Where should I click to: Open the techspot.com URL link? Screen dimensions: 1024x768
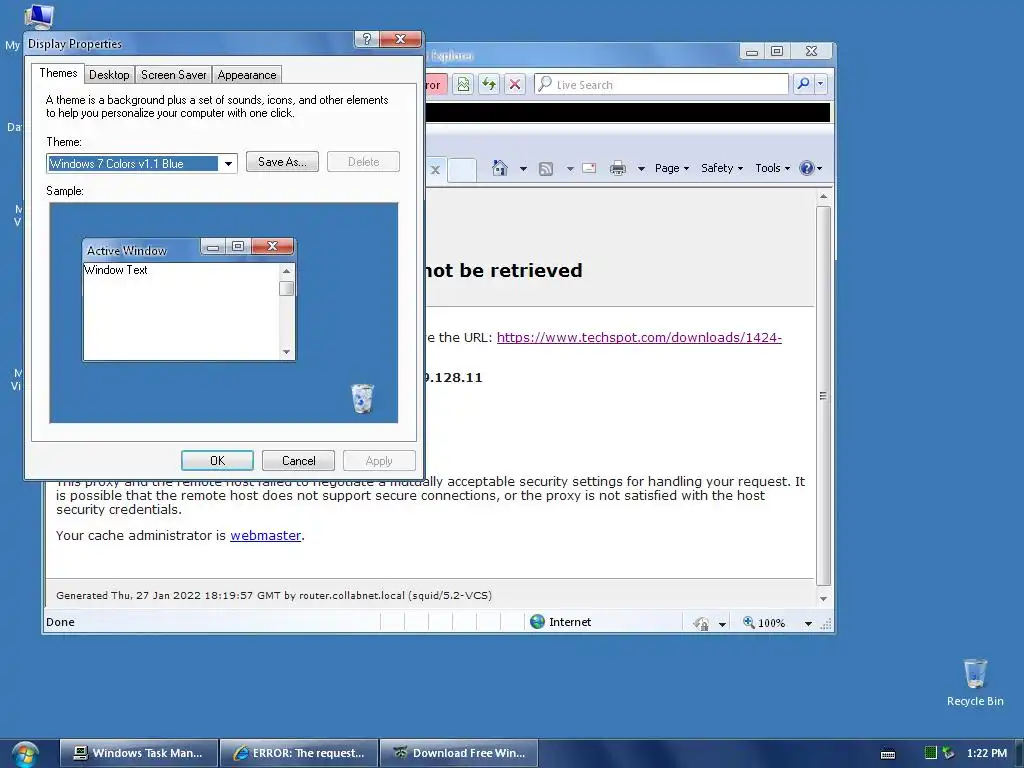[639, 338]
